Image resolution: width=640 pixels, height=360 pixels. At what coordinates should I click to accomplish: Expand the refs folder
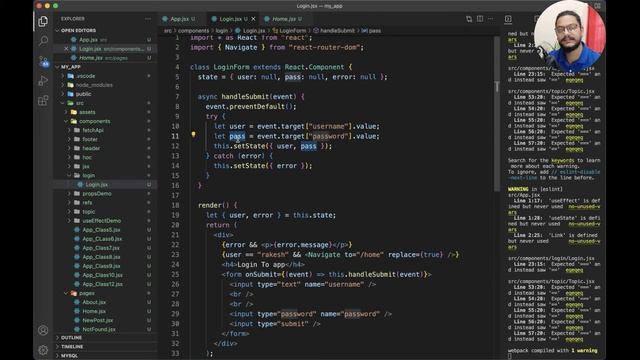pos(87,202)
